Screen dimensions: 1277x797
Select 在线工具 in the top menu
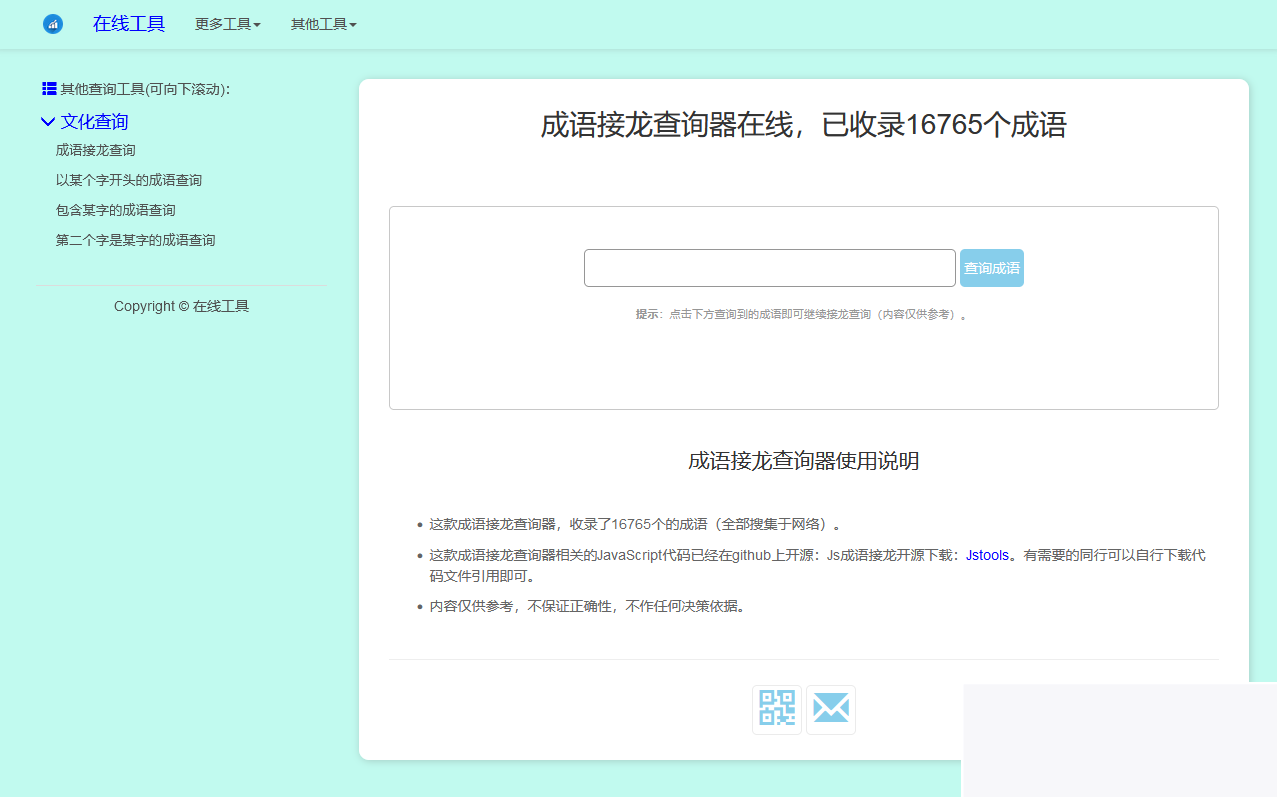click(x=128, y=24)
